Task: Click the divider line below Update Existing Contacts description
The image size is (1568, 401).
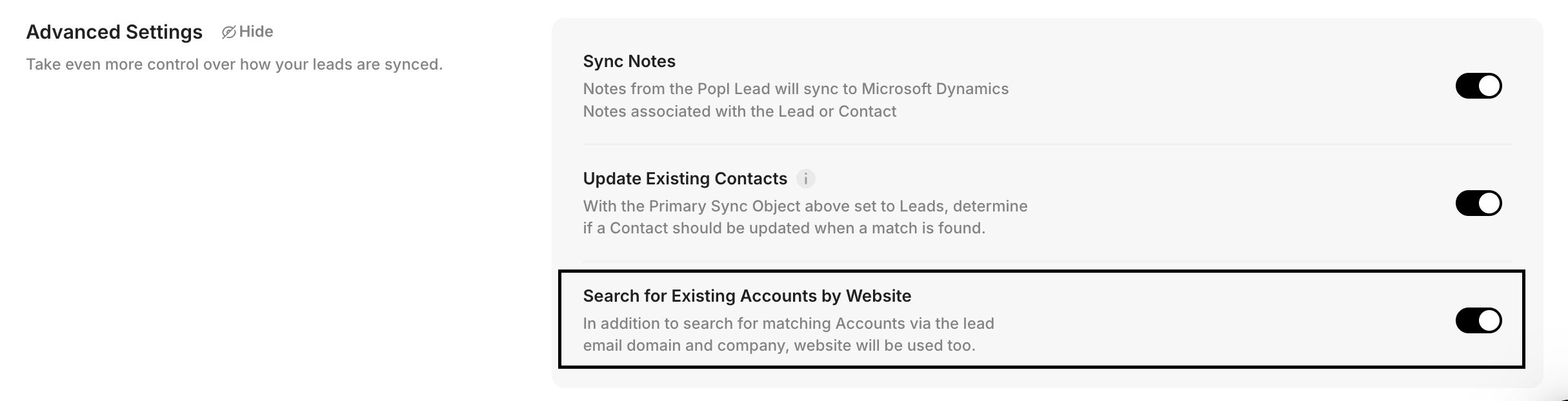Action: click(x=1047, y=261)
